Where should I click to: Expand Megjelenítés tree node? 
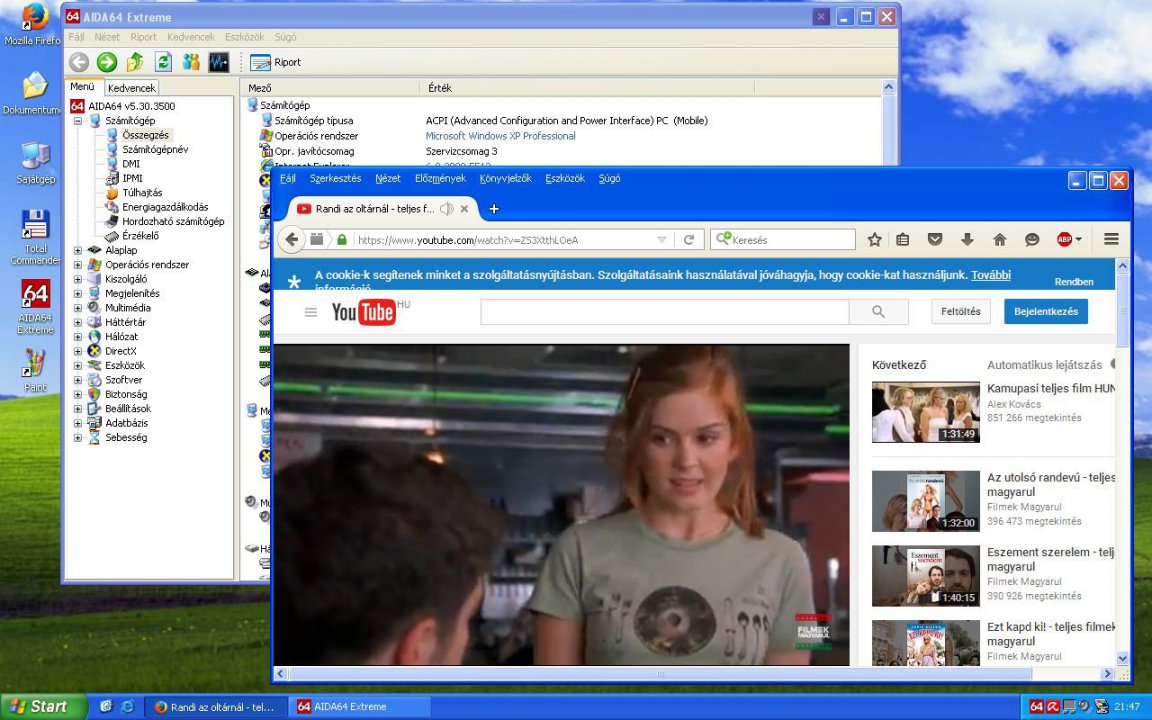(x=78, y=294)
